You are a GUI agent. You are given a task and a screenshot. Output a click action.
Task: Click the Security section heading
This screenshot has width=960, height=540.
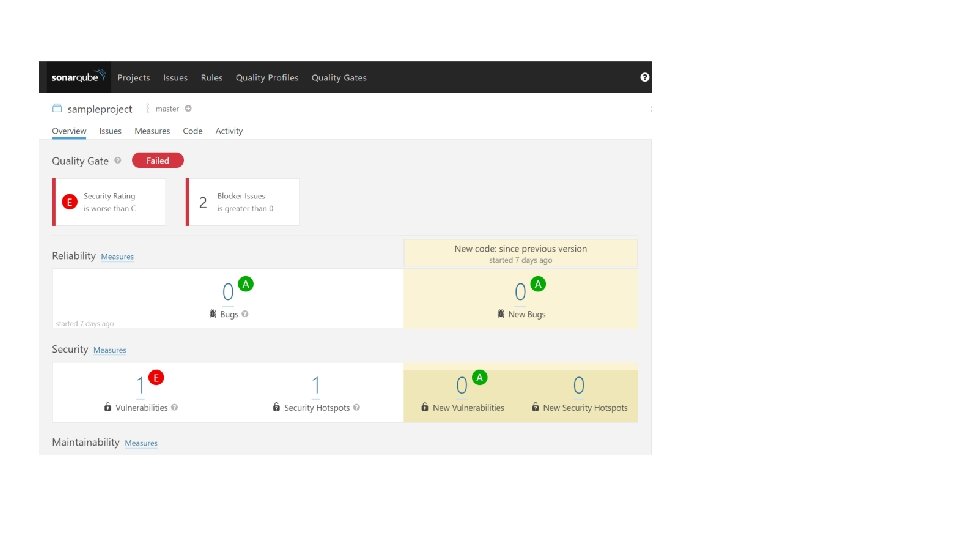pyautogui.click(x=70, y=349)
